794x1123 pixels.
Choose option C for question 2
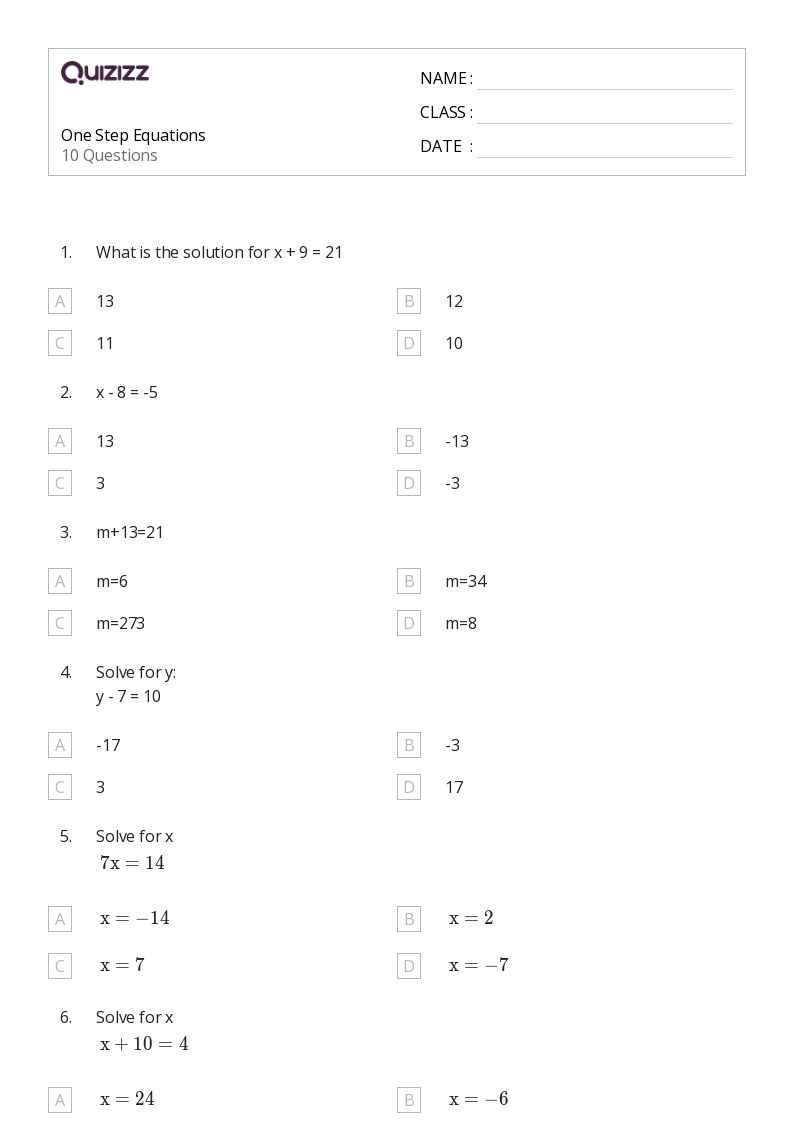point(60,483)
